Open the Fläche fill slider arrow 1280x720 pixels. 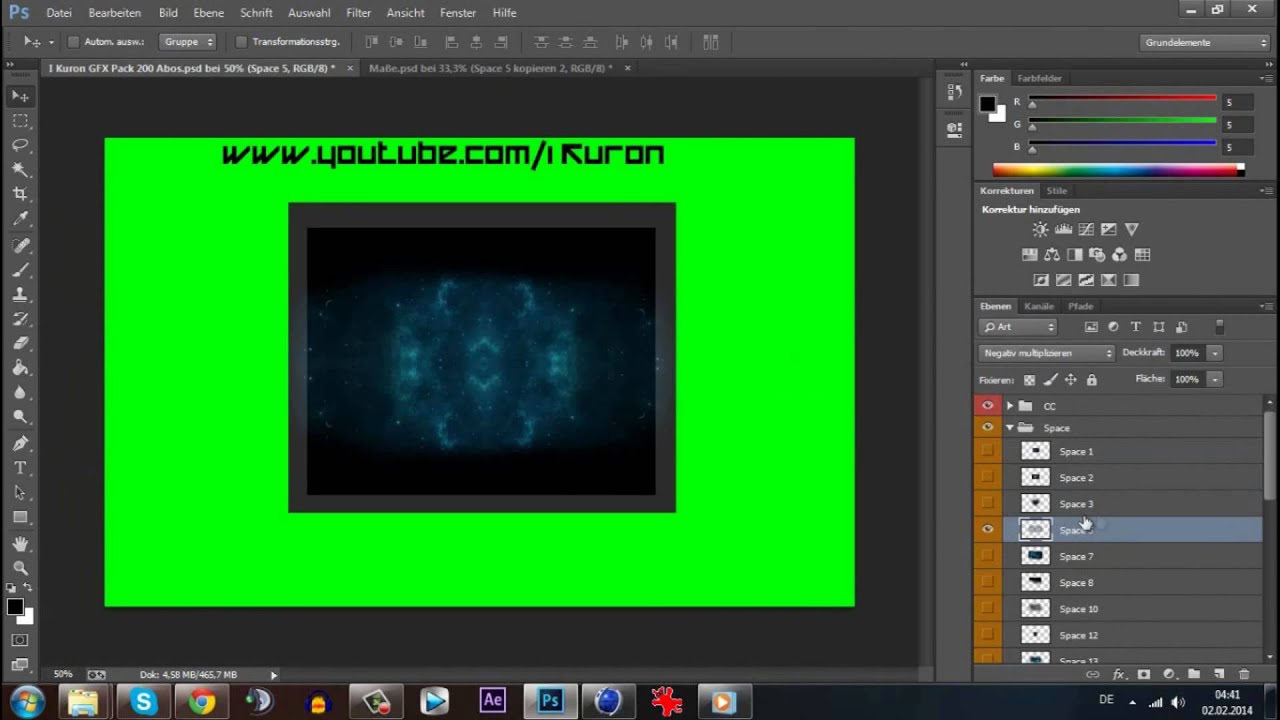(1215, 379)
